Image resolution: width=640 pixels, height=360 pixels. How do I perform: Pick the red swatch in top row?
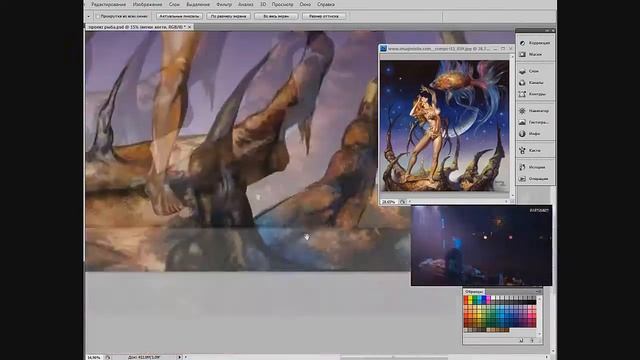point(466,299)
